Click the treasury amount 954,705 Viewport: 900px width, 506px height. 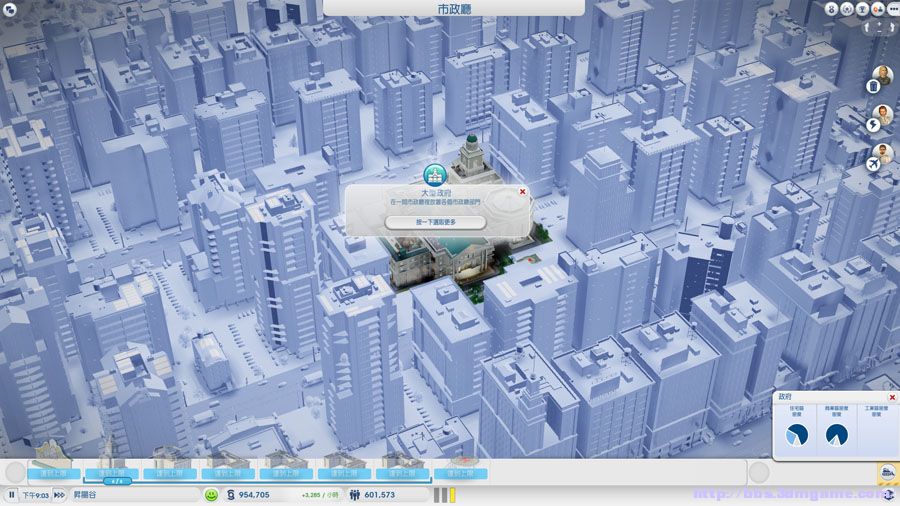254,495
